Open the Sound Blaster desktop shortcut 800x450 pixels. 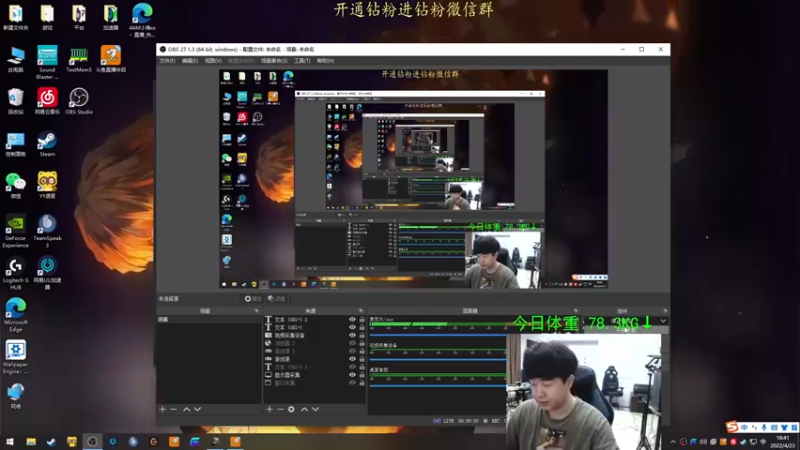(x=47, y=62)
